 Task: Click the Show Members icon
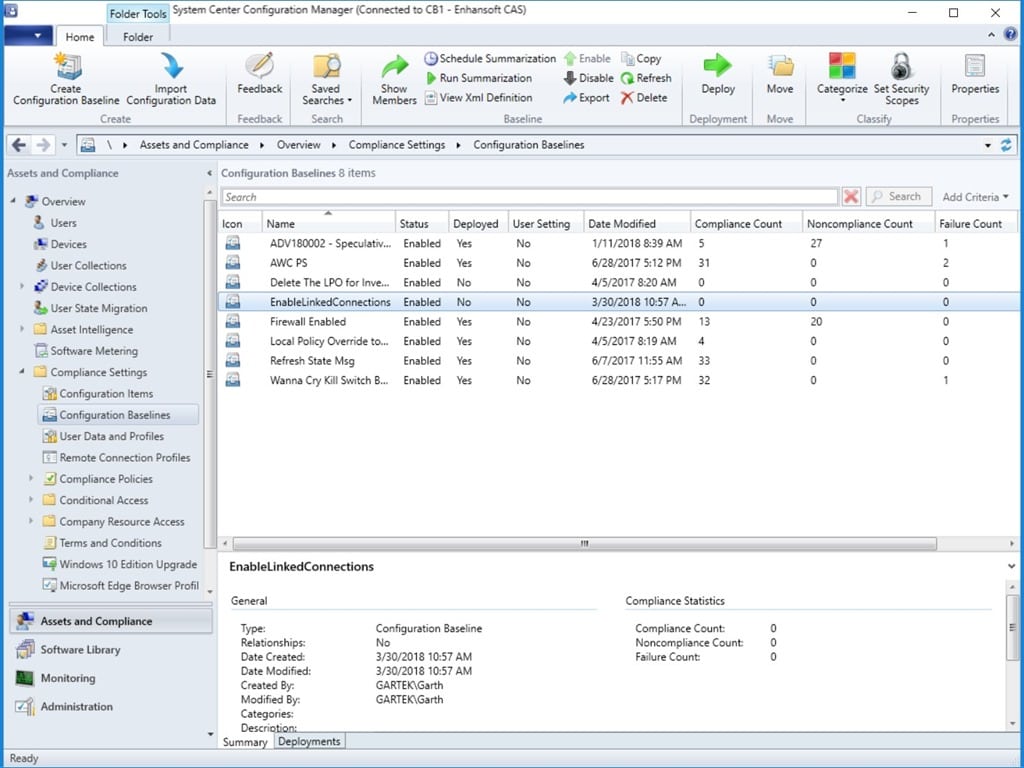click(x=394, y=67)
